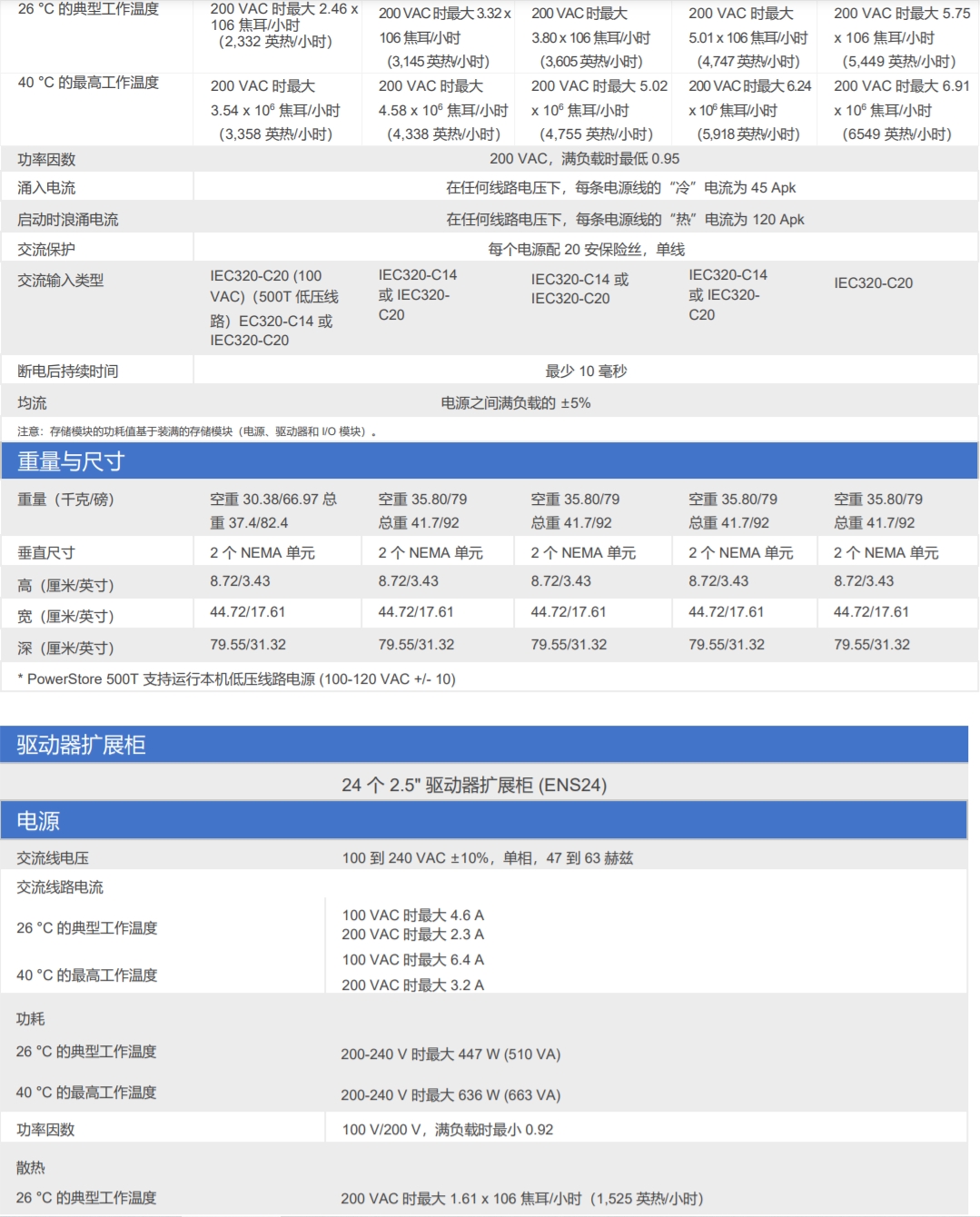Click the 启动时浪涌电流 row label
The width and height of the screenshot is (980, 1217).
pos(67,220)
